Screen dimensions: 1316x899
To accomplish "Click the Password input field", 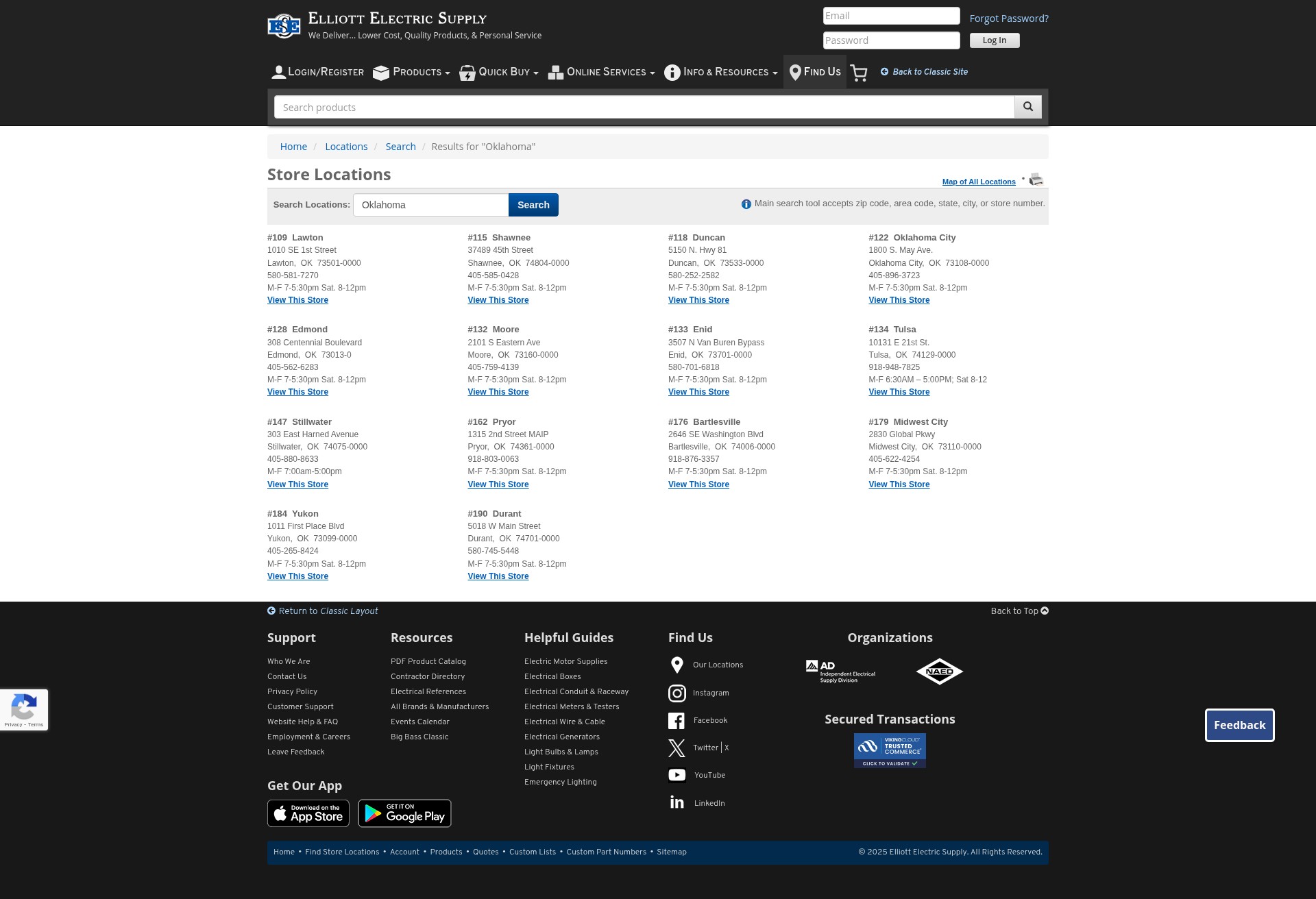I will pos(891,40).
